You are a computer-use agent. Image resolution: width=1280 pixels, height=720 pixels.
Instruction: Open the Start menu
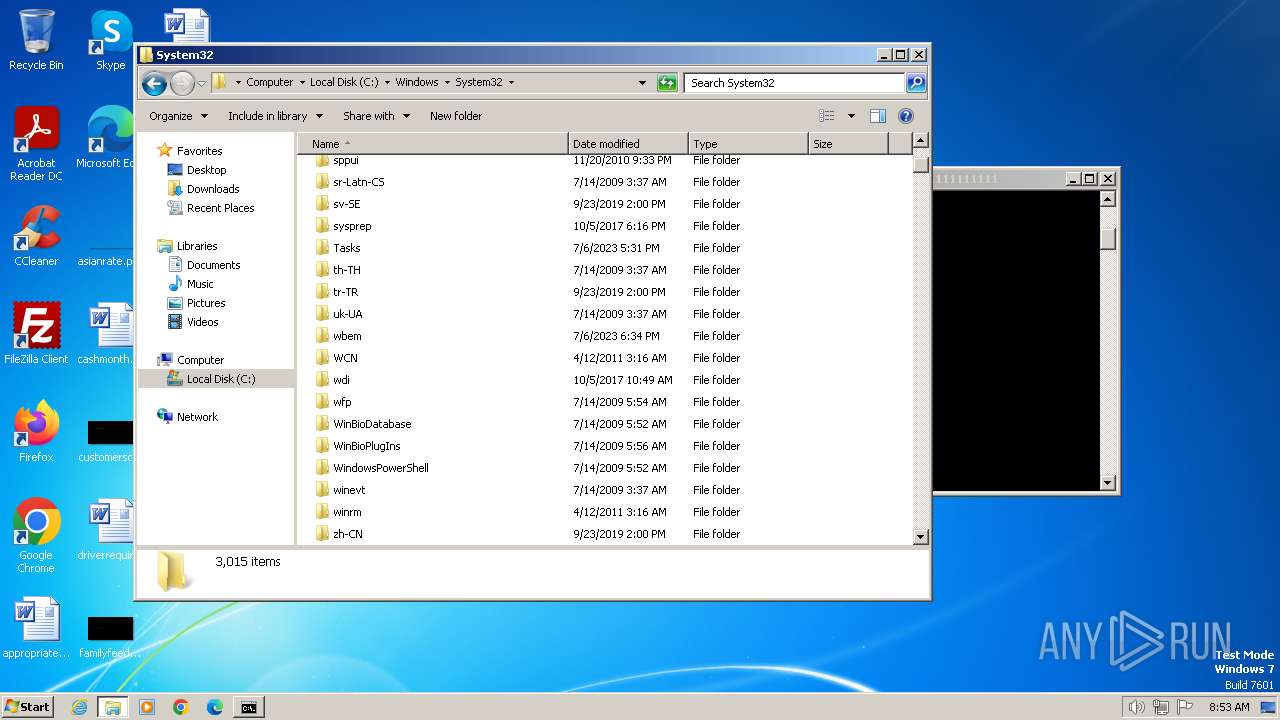click(x=28, y=707)
